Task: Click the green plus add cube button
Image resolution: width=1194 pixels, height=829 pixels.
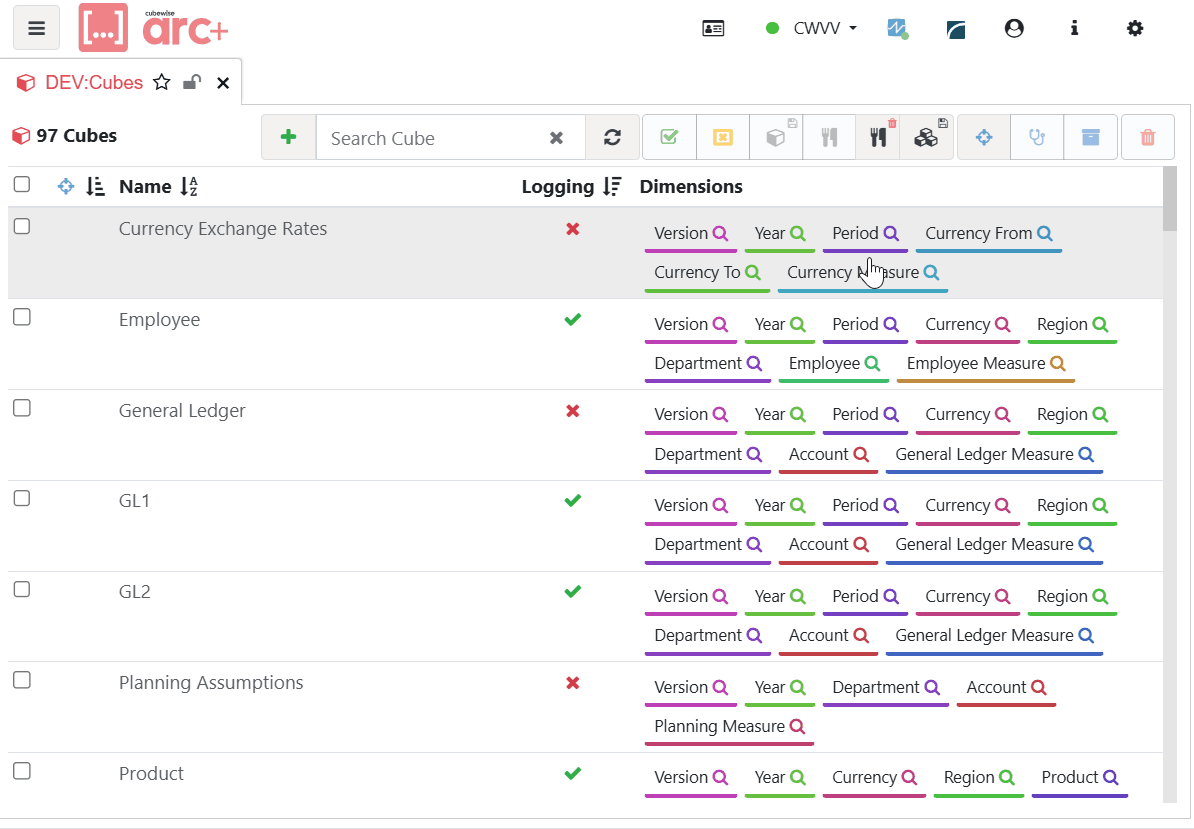Action: click(x=288, y=138)
